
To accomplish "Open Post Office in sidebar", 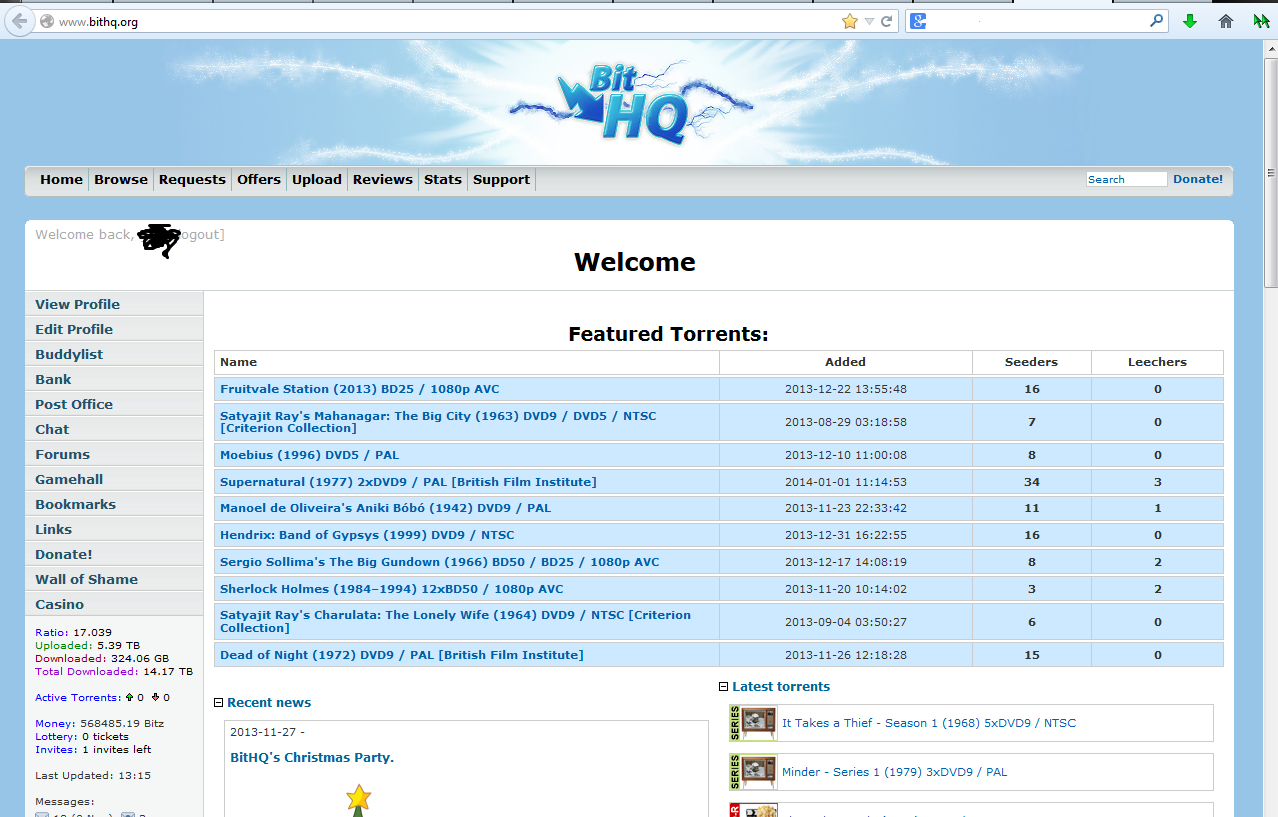I will pos(114,404).
